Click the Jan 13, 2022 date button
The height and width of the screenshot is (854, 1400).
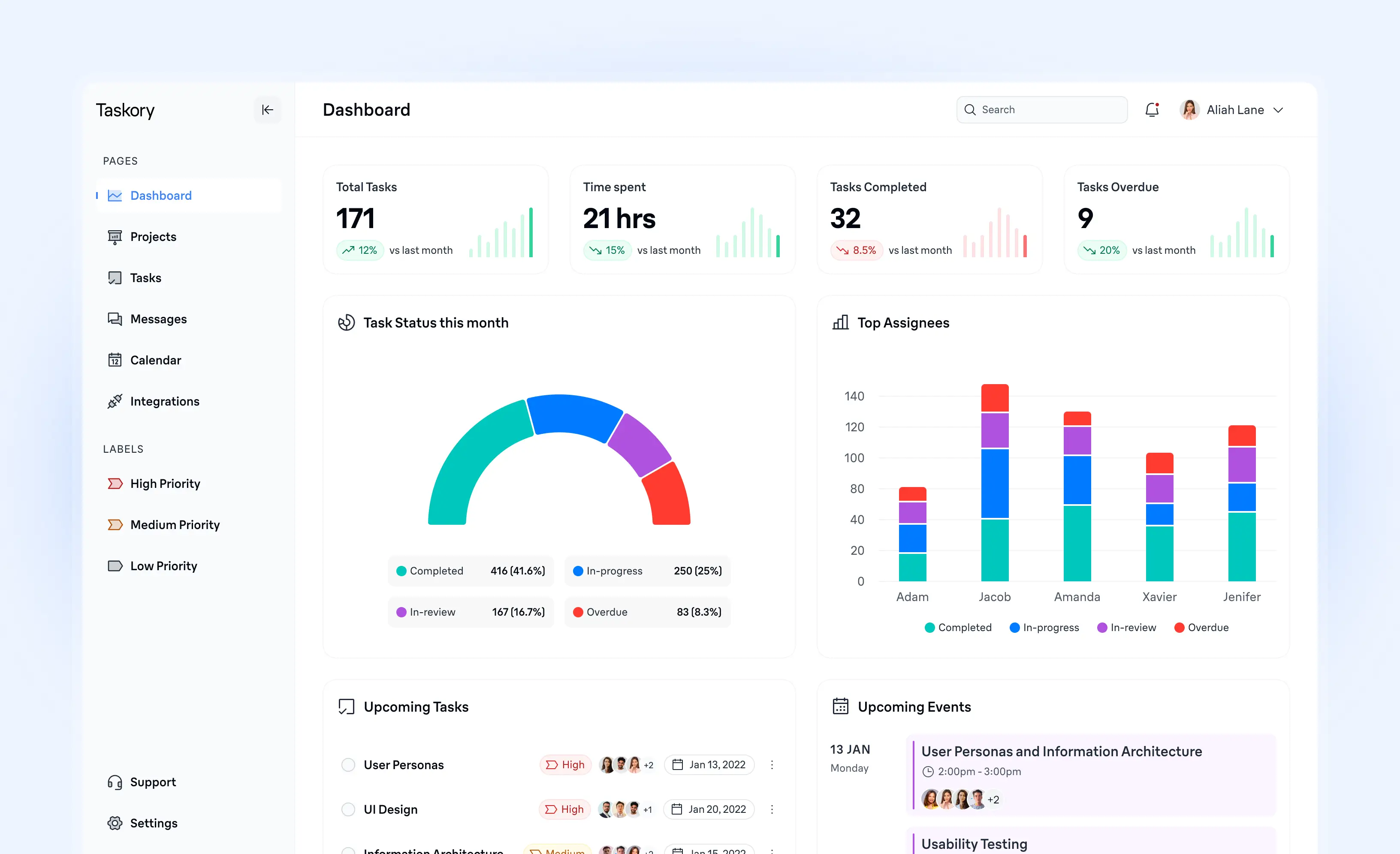coord(709,765)
